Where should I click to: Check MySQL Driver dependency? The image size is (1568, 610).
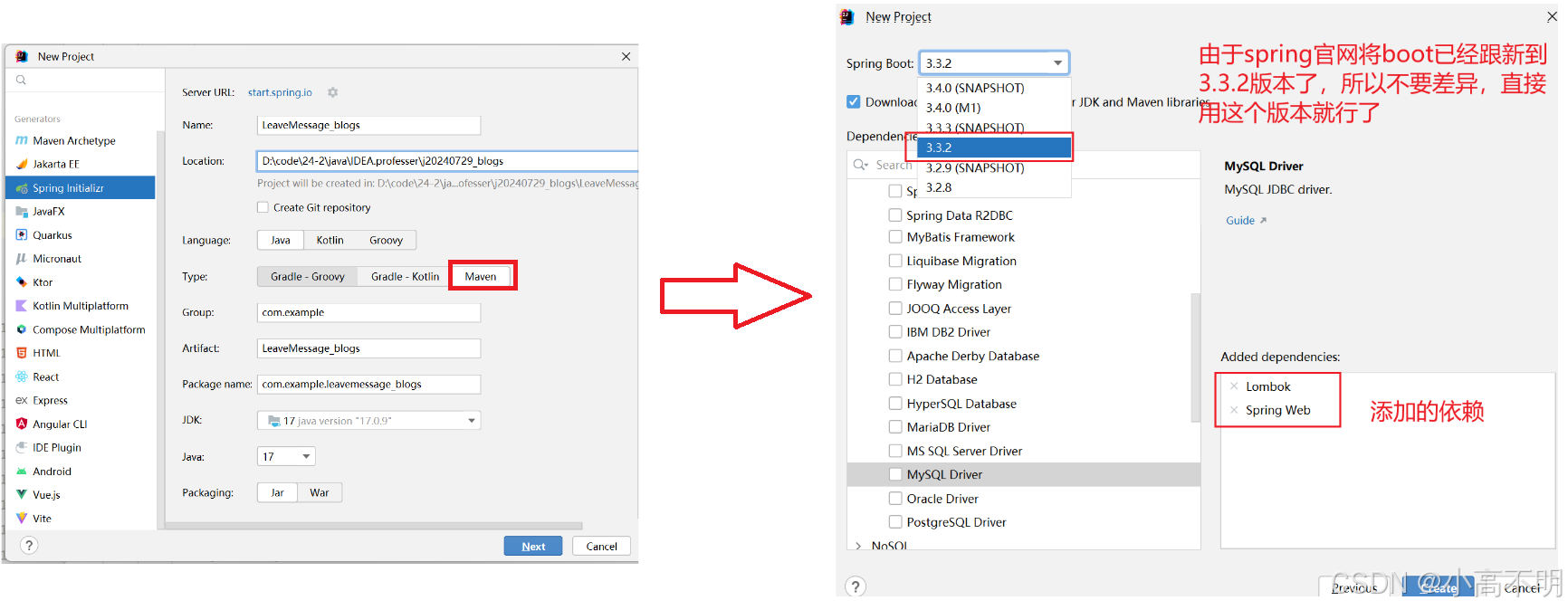pyautogui.click(x=894, y=474)
